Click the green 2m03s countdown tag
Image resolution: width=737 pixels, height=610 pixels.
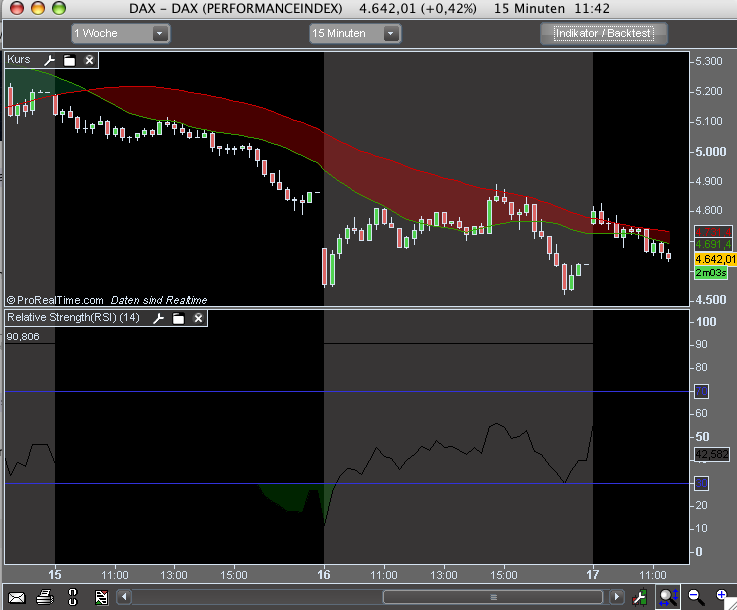tap(711, 273)
